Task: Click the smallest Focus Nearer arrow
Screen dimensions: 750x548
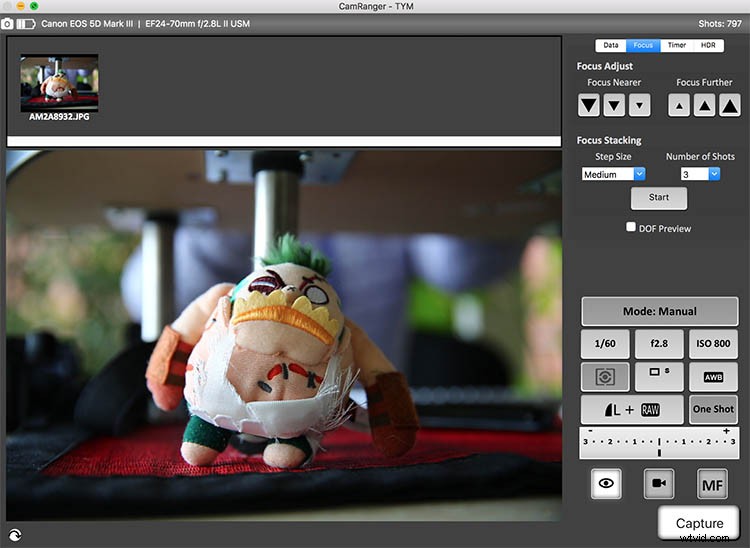Action: coord(640,105)
